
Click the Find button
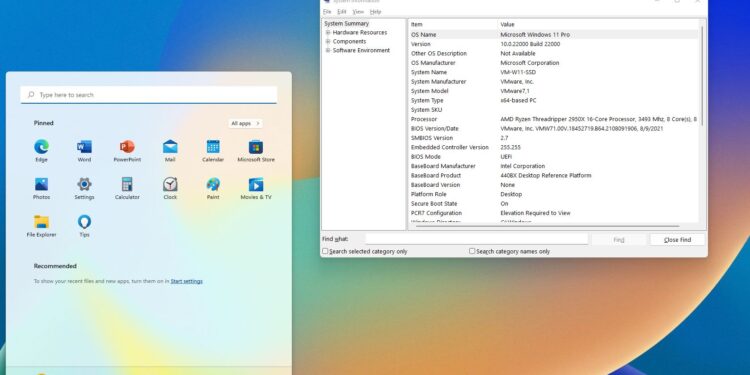619,240
